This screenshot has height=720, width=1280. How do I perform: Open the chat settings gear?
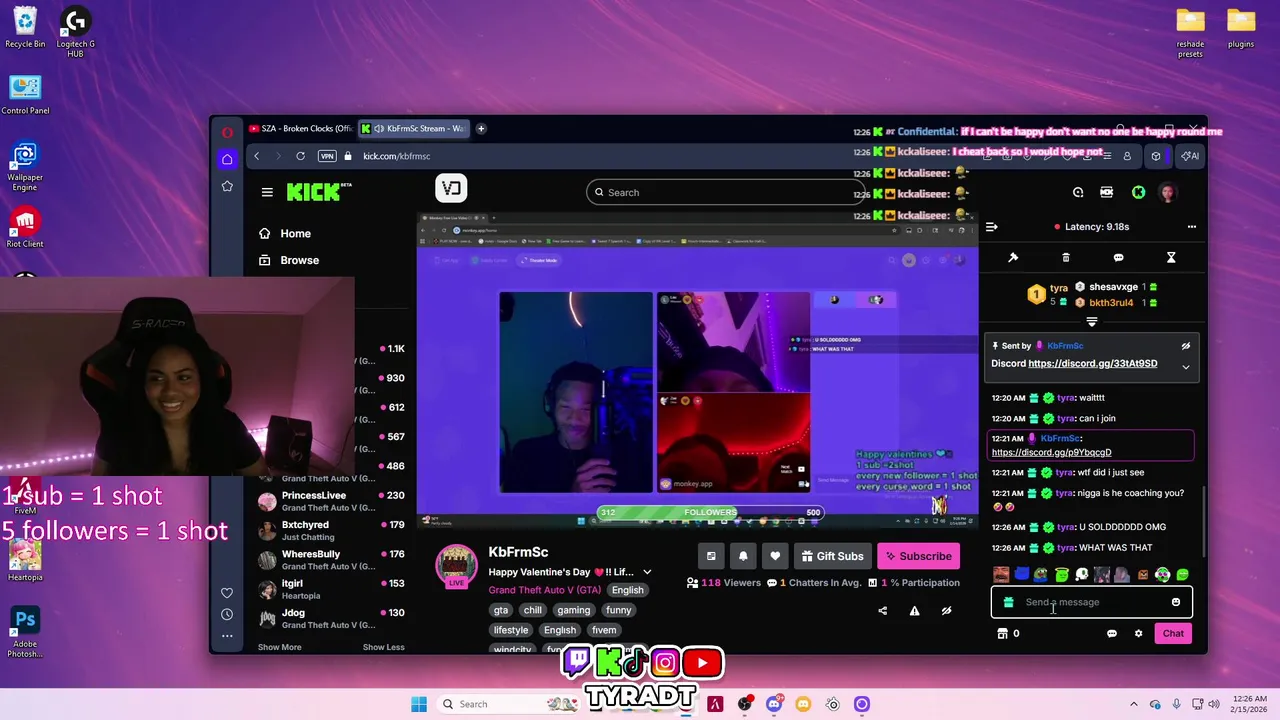pyautogui.click(x=1138, y=633)
